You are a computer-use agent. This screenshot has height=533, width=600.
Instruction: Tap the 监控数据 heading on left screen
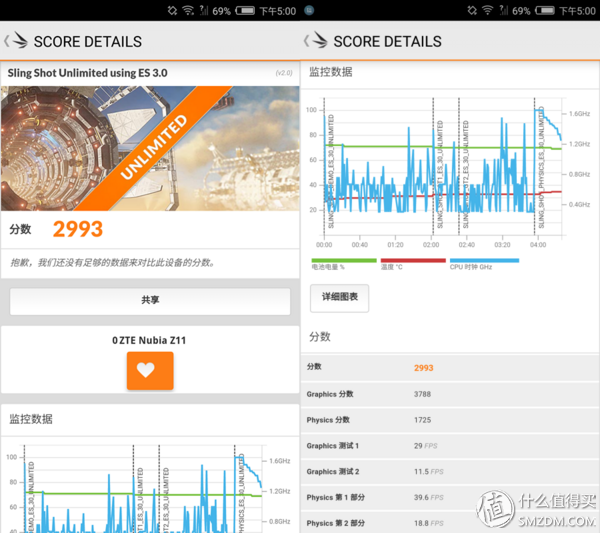(x=31, y=419)
